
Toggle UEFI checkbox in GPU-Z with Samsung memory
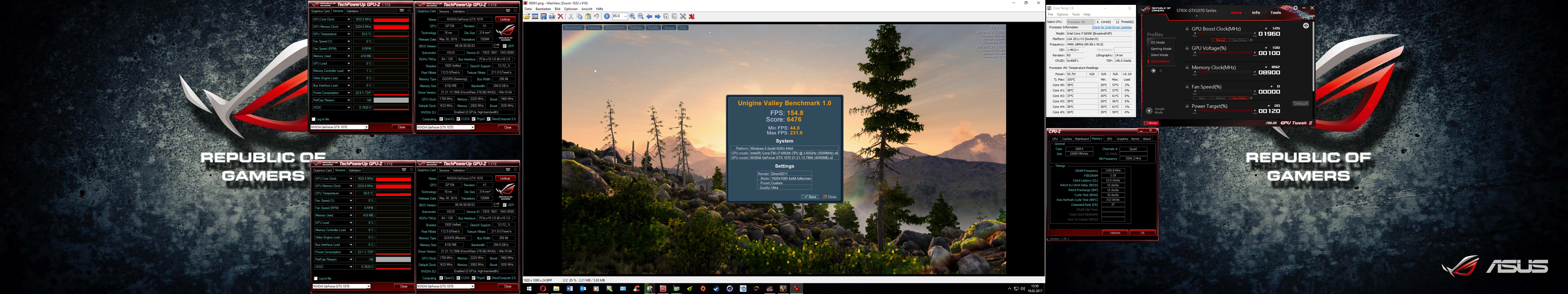[505, 46]
